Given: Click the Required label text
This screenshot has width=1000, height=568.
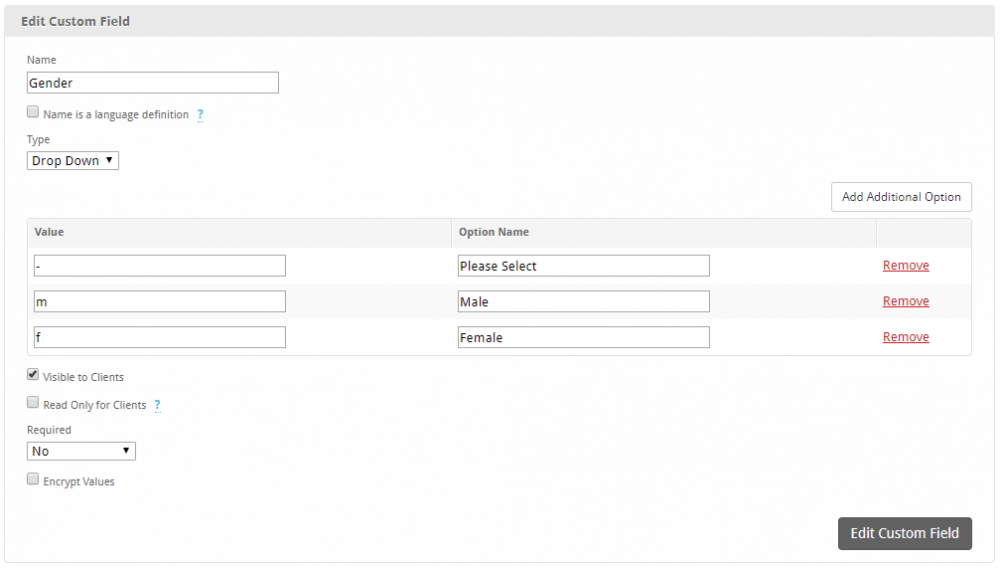Looking at the screenshot, I should (49, 430).
